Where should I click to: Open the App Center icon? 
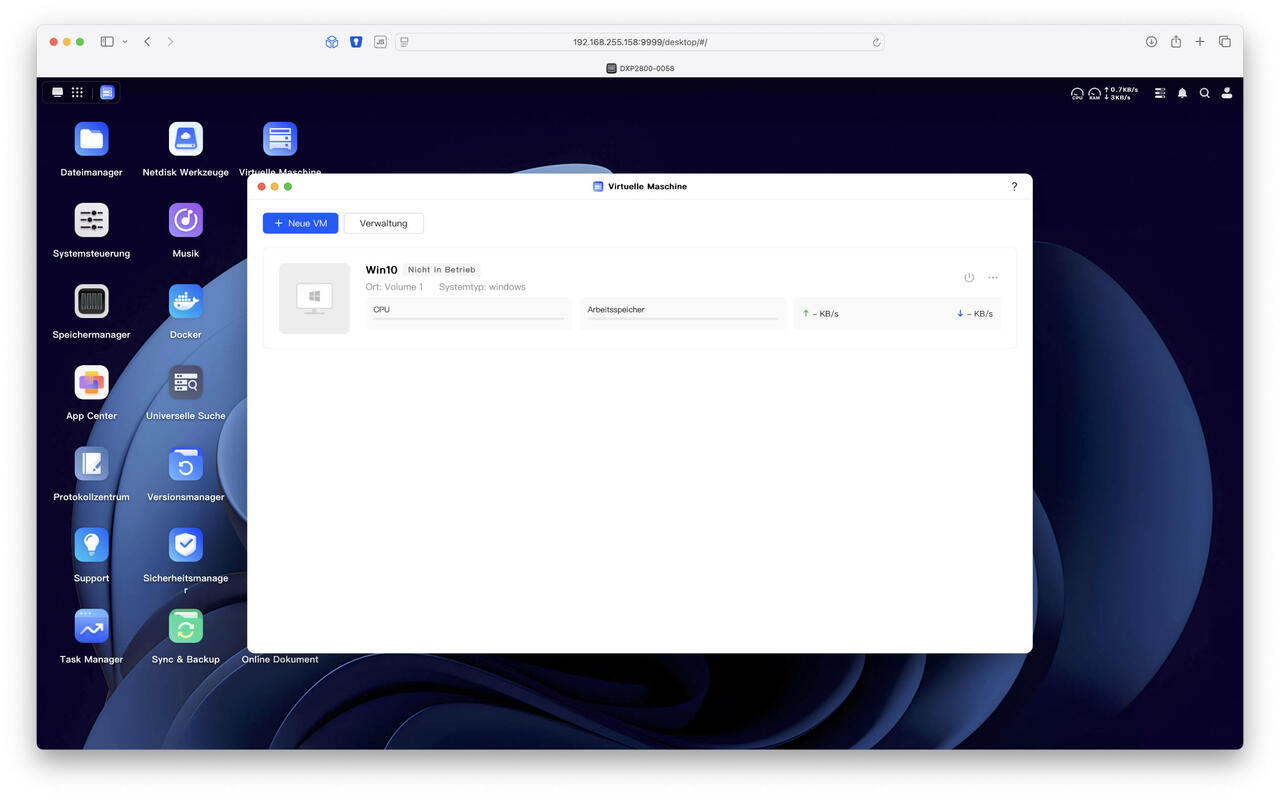(x=91, y=382)
